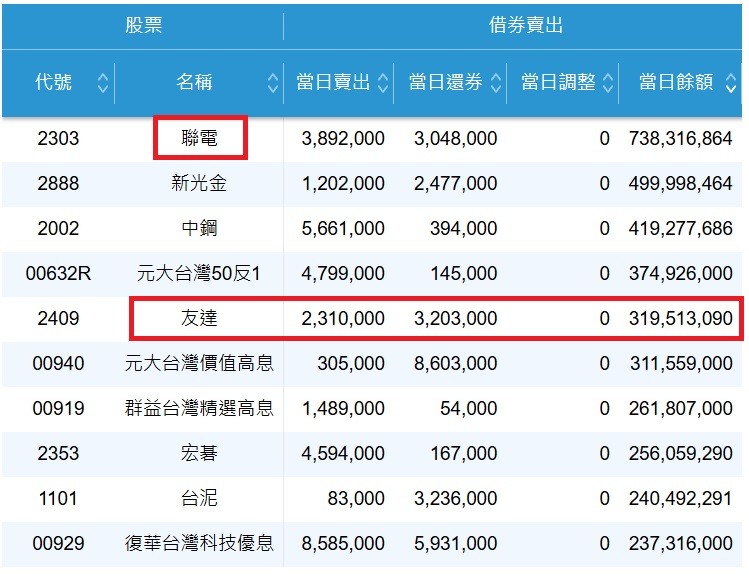Click the 當日賣出 header label
Viewport: 749px width, 577px height.
coord(333,82)
